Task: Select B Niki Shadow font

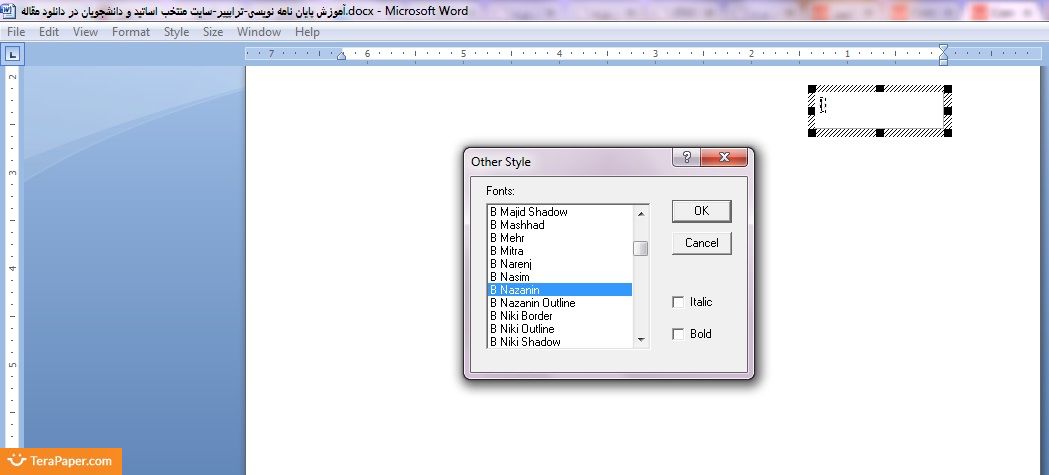Action: pyautogui.click(x=560, y=342)
